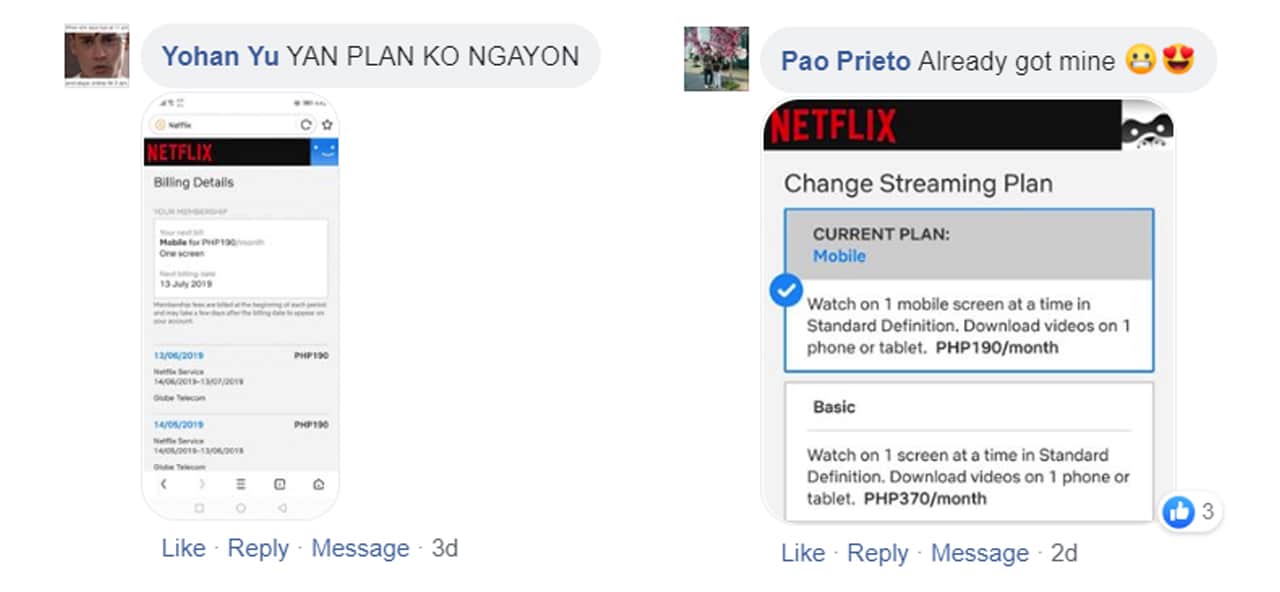The image size is (1280, 592).
Task: Click the Netflix logo in Pao Prieto's image
Action: point(833,126)
